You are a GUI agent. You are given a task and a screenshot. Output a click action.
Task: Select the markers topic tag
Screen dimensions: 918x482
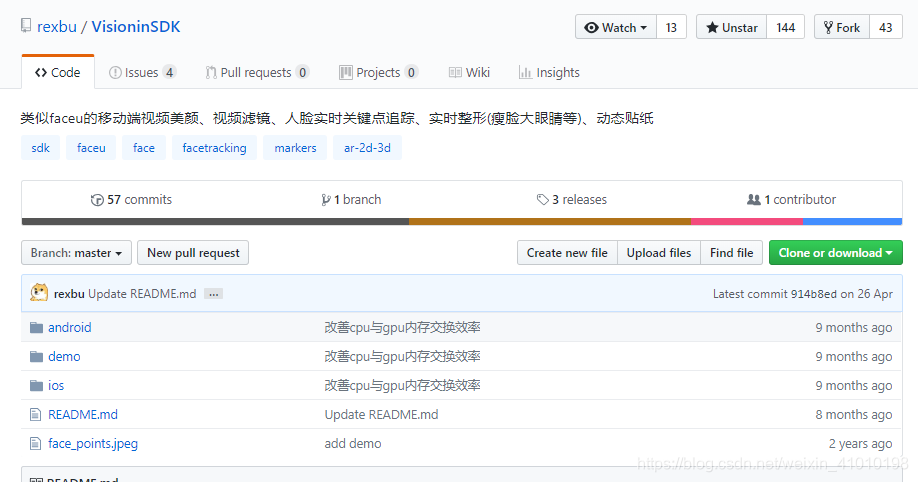[x=295, y=148]
